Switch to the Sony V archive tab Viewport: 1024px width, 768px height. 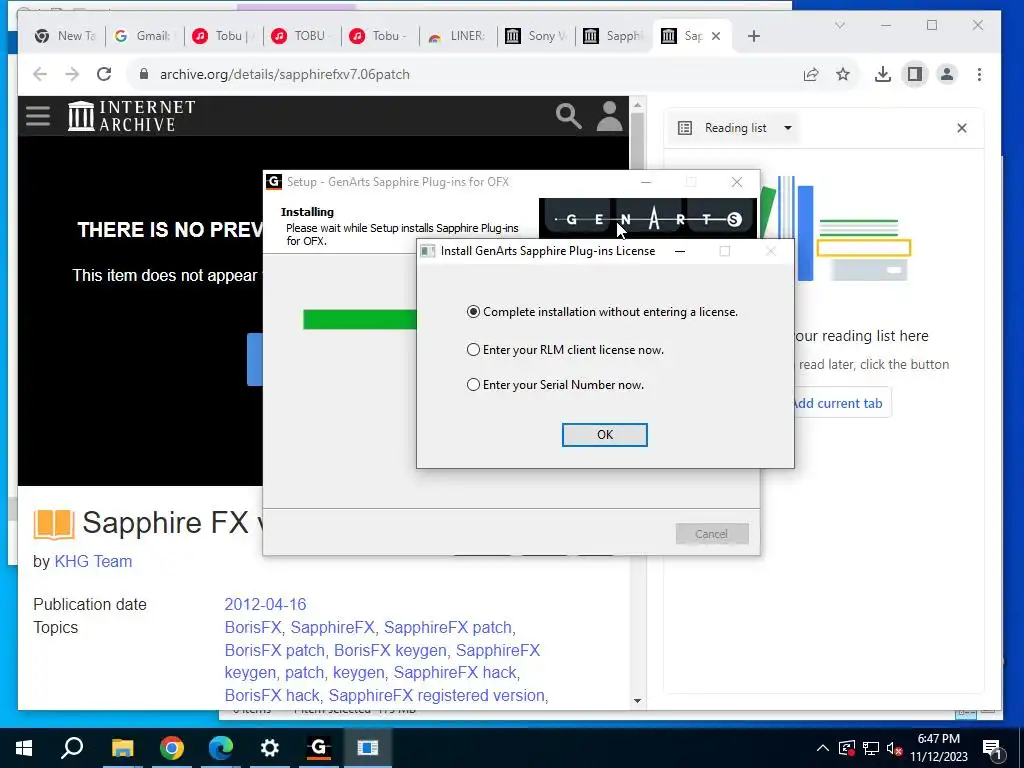tap(536, 36)
